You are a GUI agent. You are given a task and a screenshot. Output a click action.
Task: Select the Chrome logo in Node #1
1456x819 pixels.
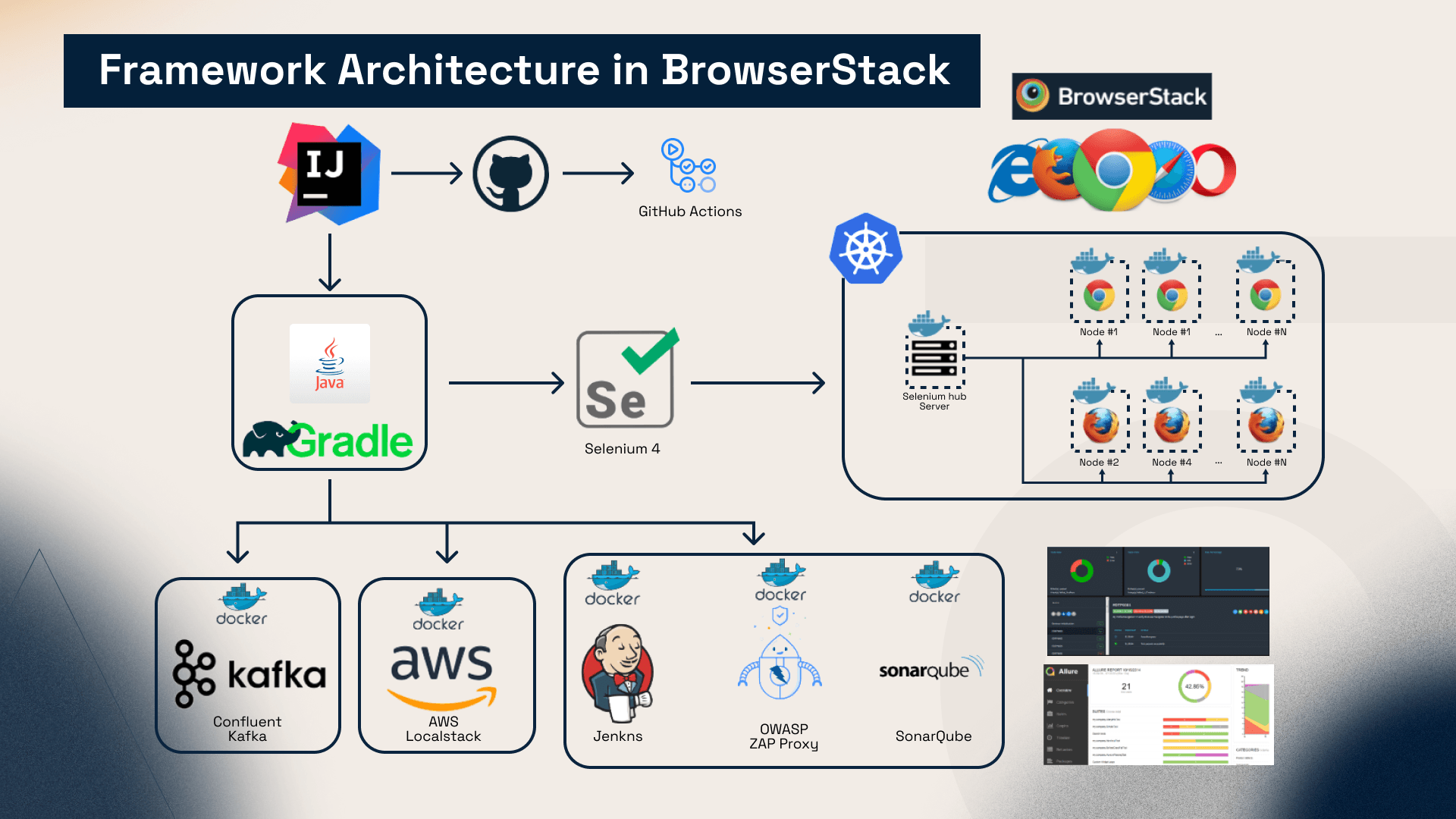(x=1099, y=294)
